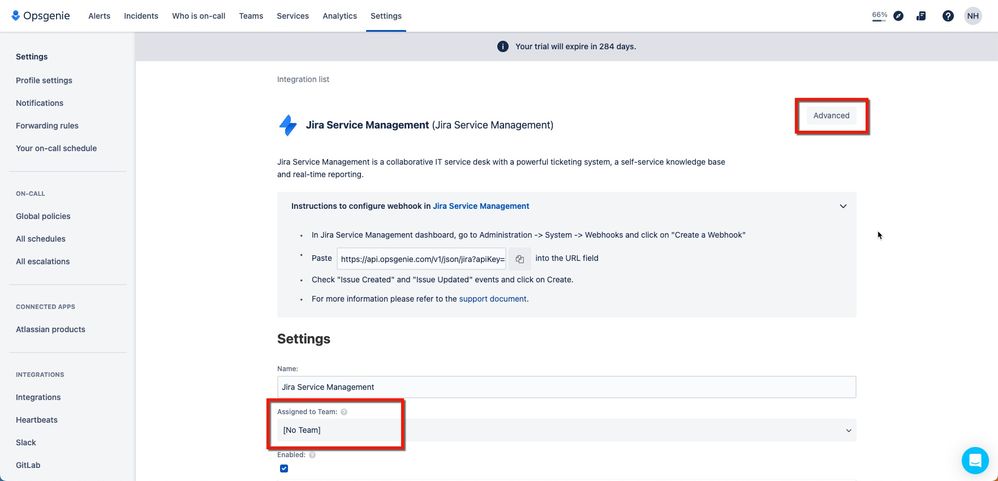Open the Services tab
The width and height of the screenshot is (998, 481).
(293, 16)
